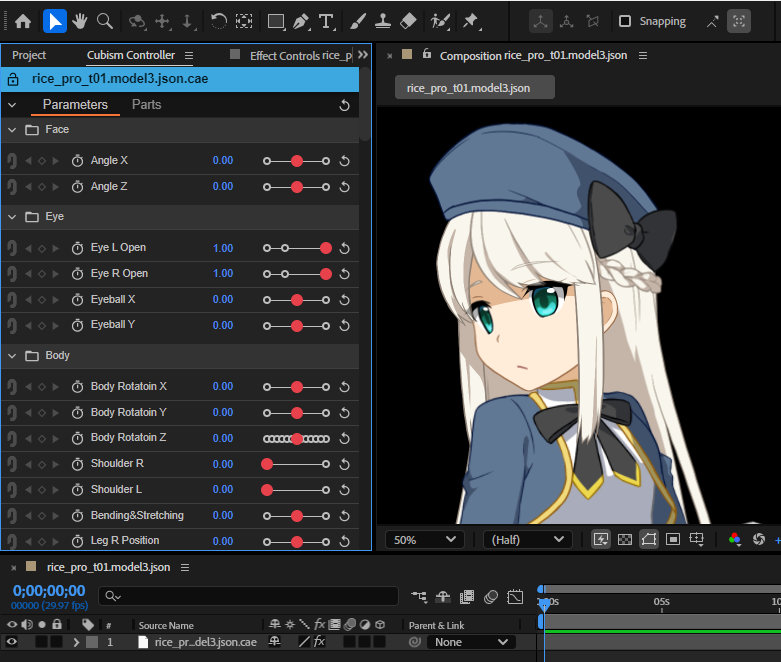This screenshot has height=662, width=781.
Task: Toggle region of interest button
Action: pos(673,539)
